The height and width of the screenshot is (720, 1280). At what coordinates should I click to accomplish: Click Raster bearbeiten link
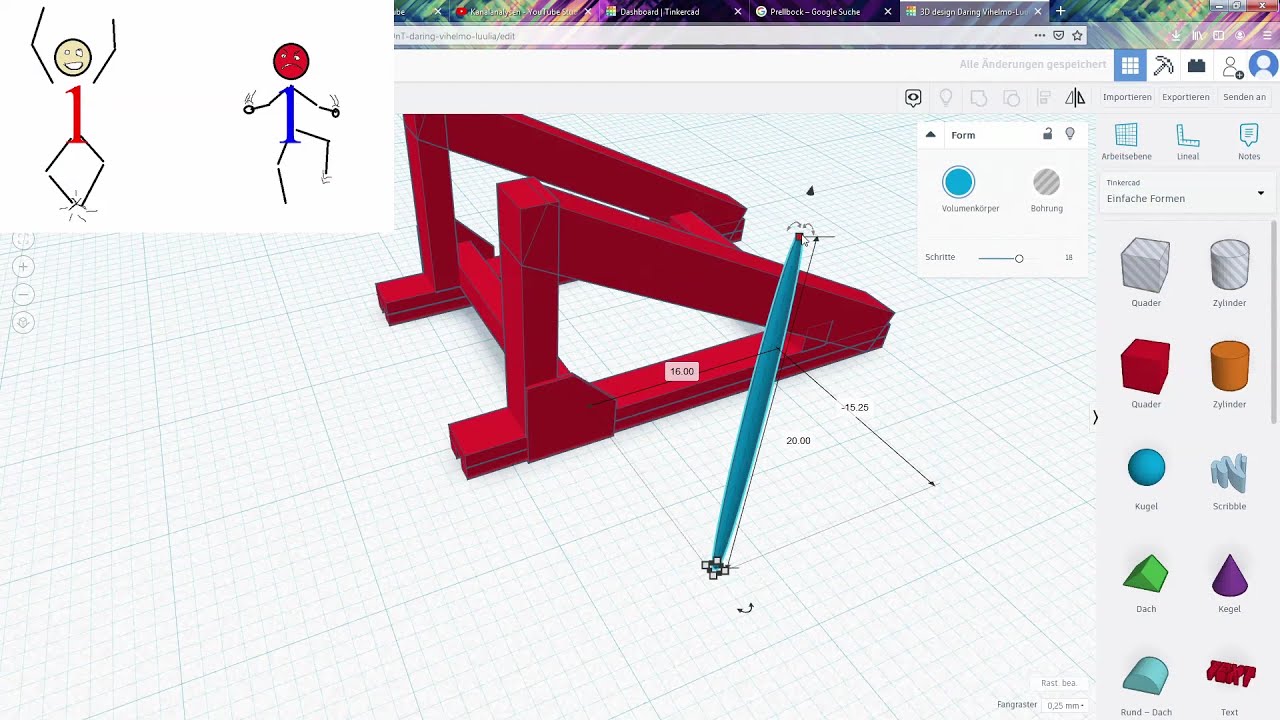coord(1058,683)
